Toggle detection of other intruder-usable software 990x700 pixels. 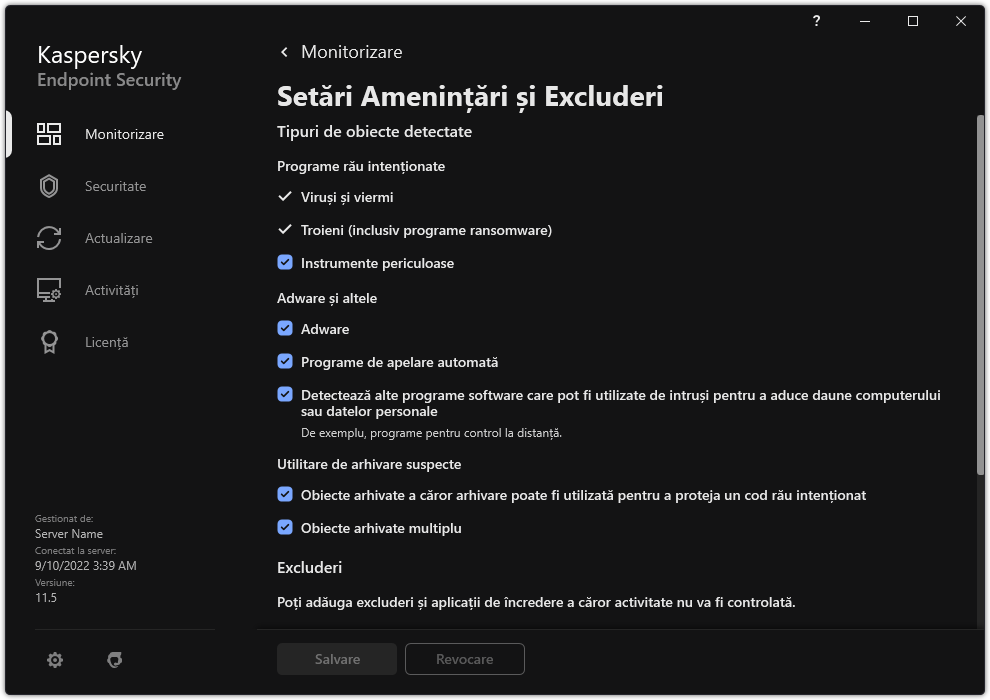click(x=285, y=395)
